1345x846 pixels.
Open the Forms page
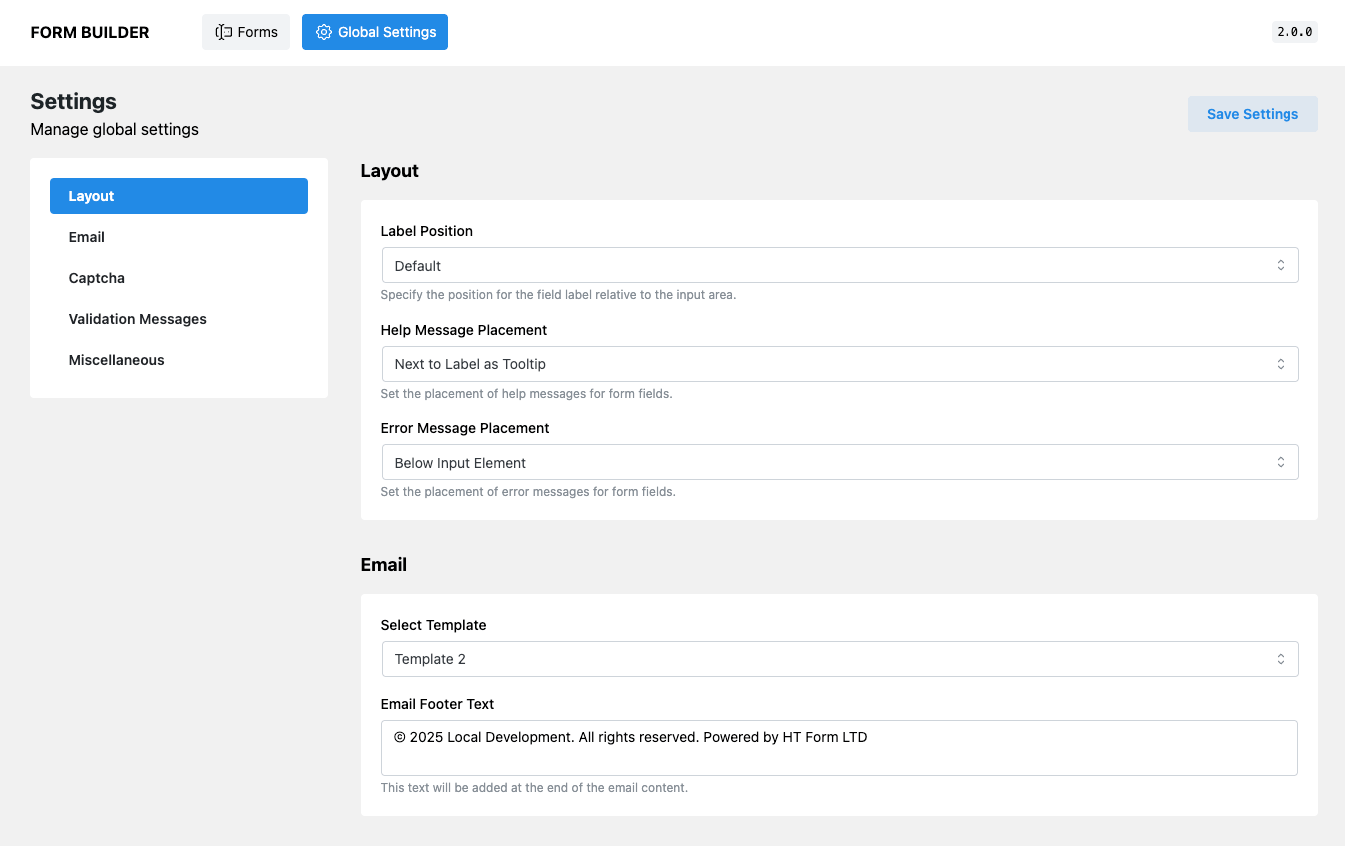(x=246, y=32)
